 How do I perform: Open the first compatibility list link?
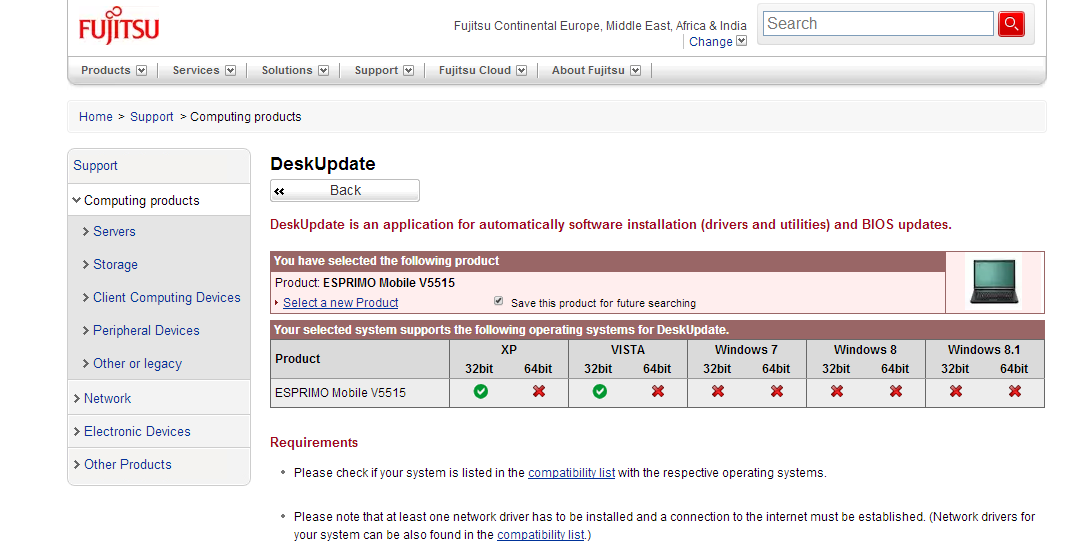[571, 473]
